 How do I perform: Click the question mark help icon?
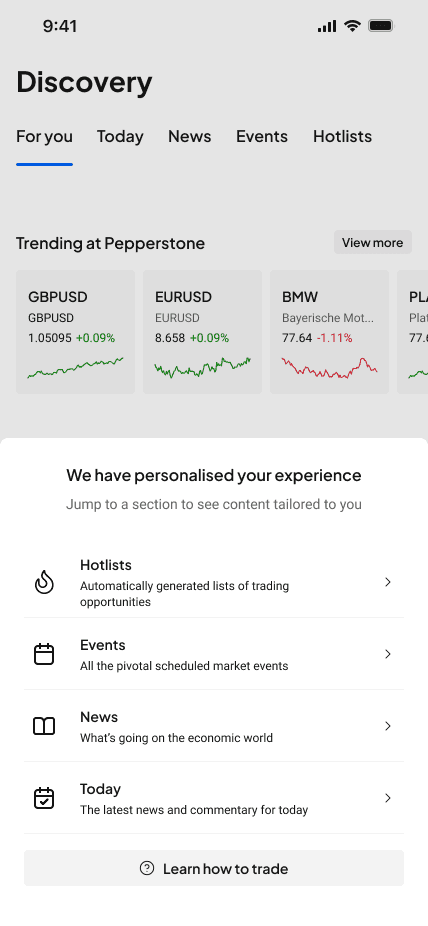(147, 868)
